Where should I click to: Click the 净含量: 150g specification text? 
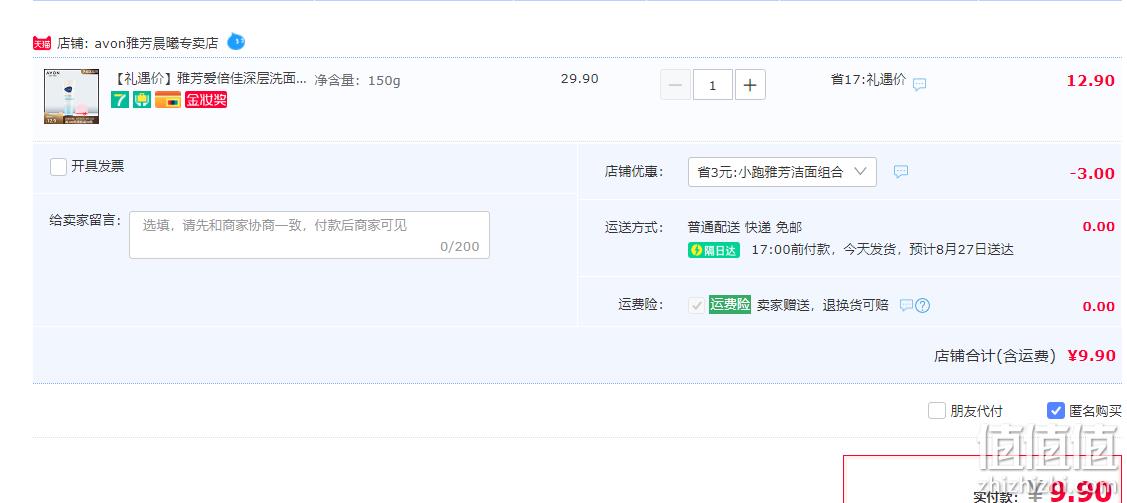click(x=357, y=80)
